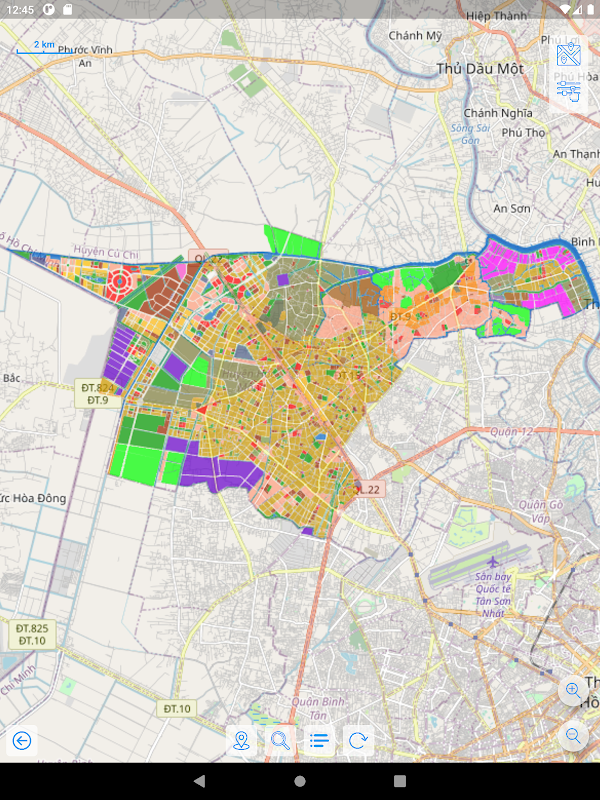Tap the QL.22 road shield near Quận 12
Screen dimensions: 600x800
pyautogui.click(x=367, y=489)
